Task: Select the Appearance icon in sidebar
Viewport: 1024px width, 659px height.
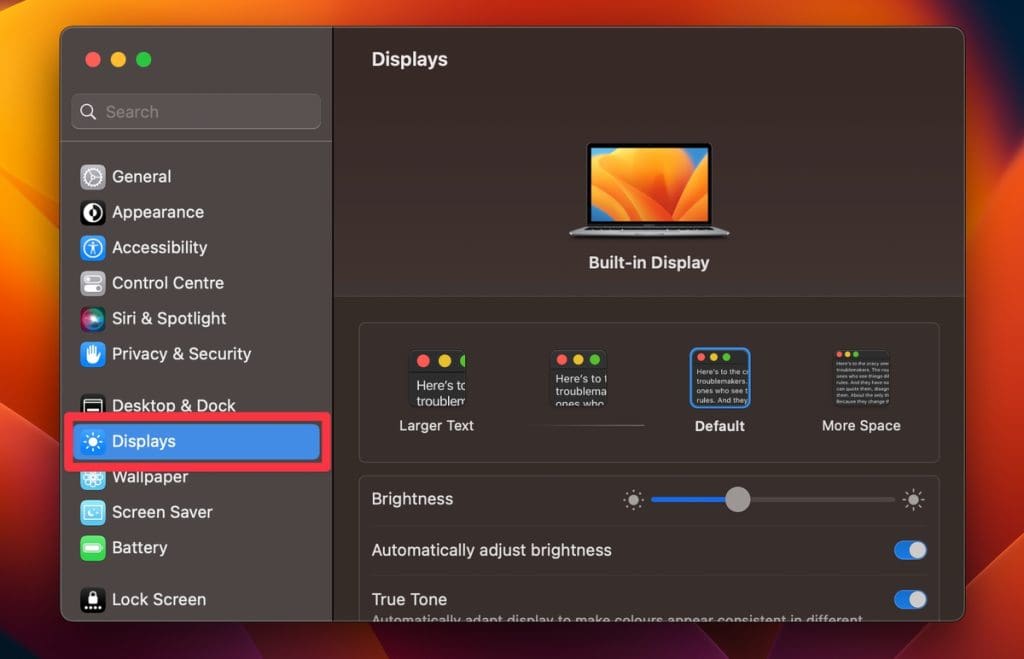Action: tap(93, 212)
